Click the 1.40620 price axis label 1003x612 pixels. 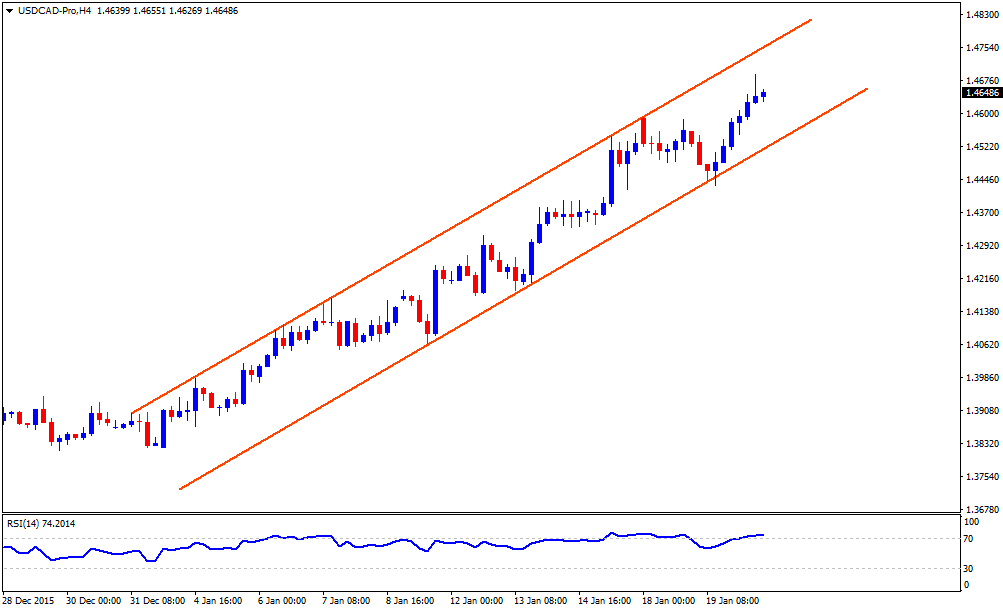[982, 345]
